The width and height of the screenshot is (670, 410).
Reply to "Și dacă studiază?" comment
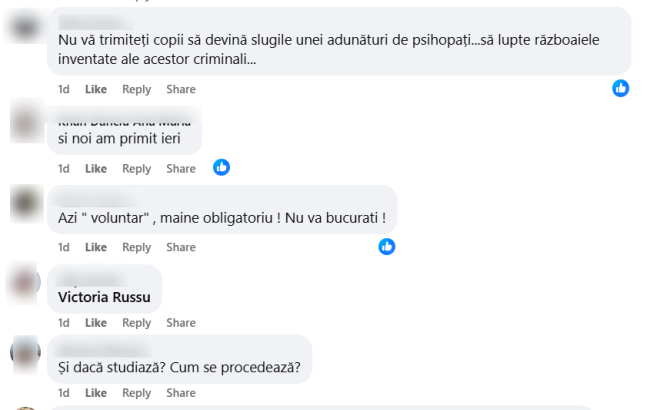click(x=136, y=393)
